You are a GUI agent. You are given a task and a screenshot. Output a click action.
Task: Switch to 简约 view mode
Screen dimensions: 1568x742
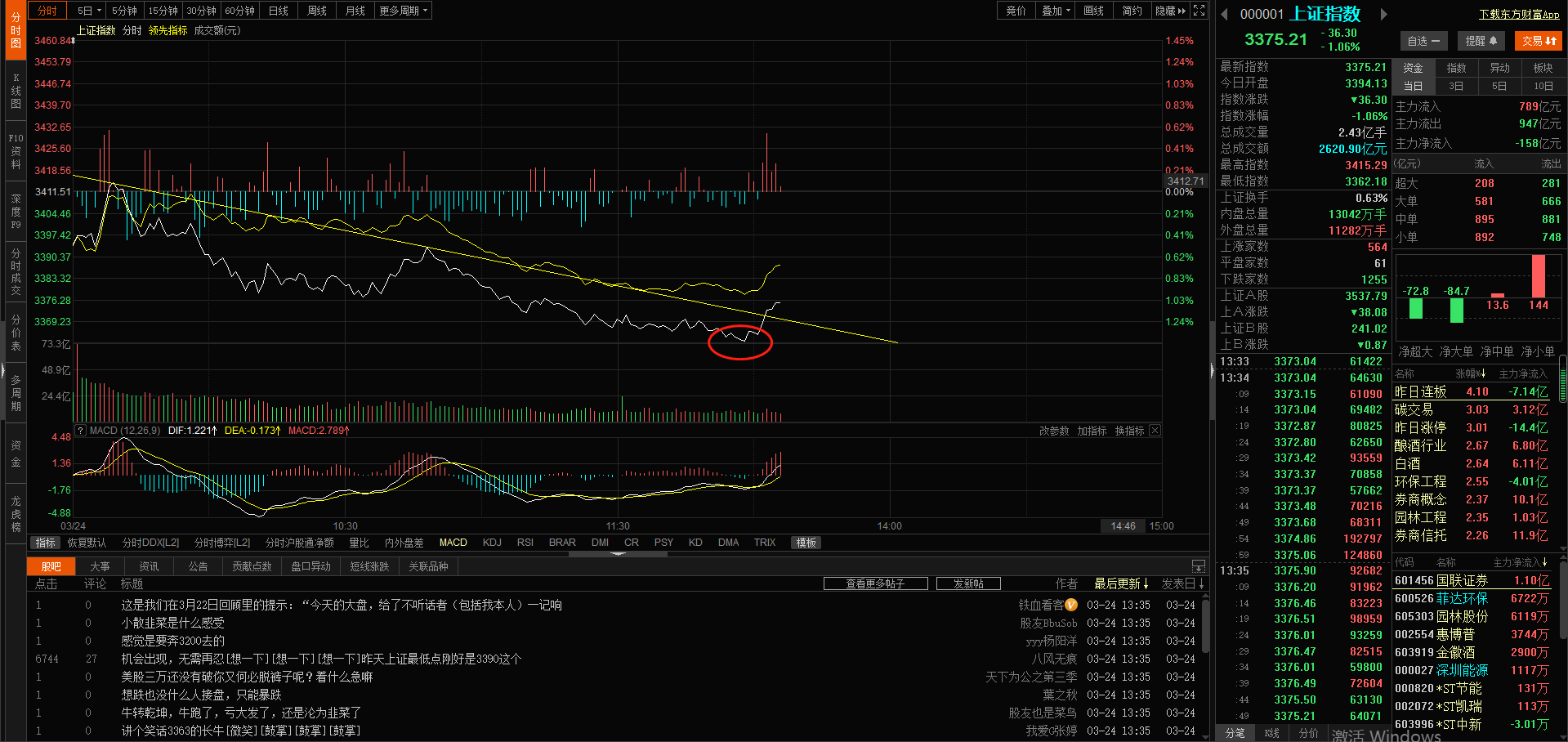coord(1132,11)
